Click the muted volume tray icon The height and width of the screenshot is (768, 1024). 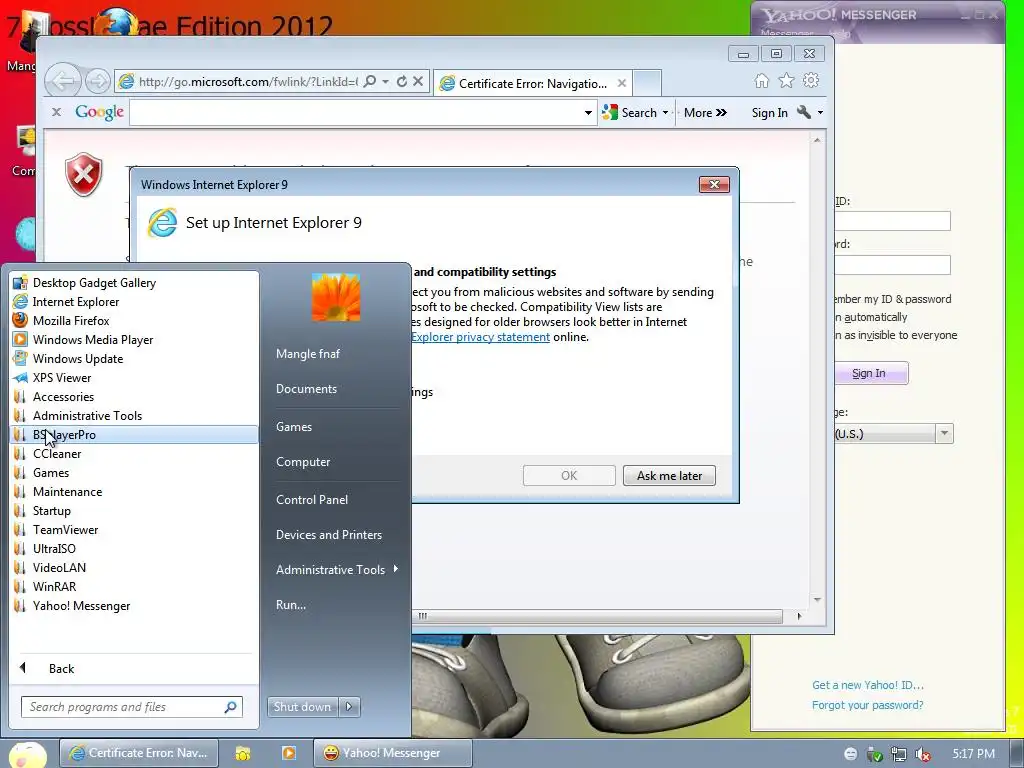(923, 754)
